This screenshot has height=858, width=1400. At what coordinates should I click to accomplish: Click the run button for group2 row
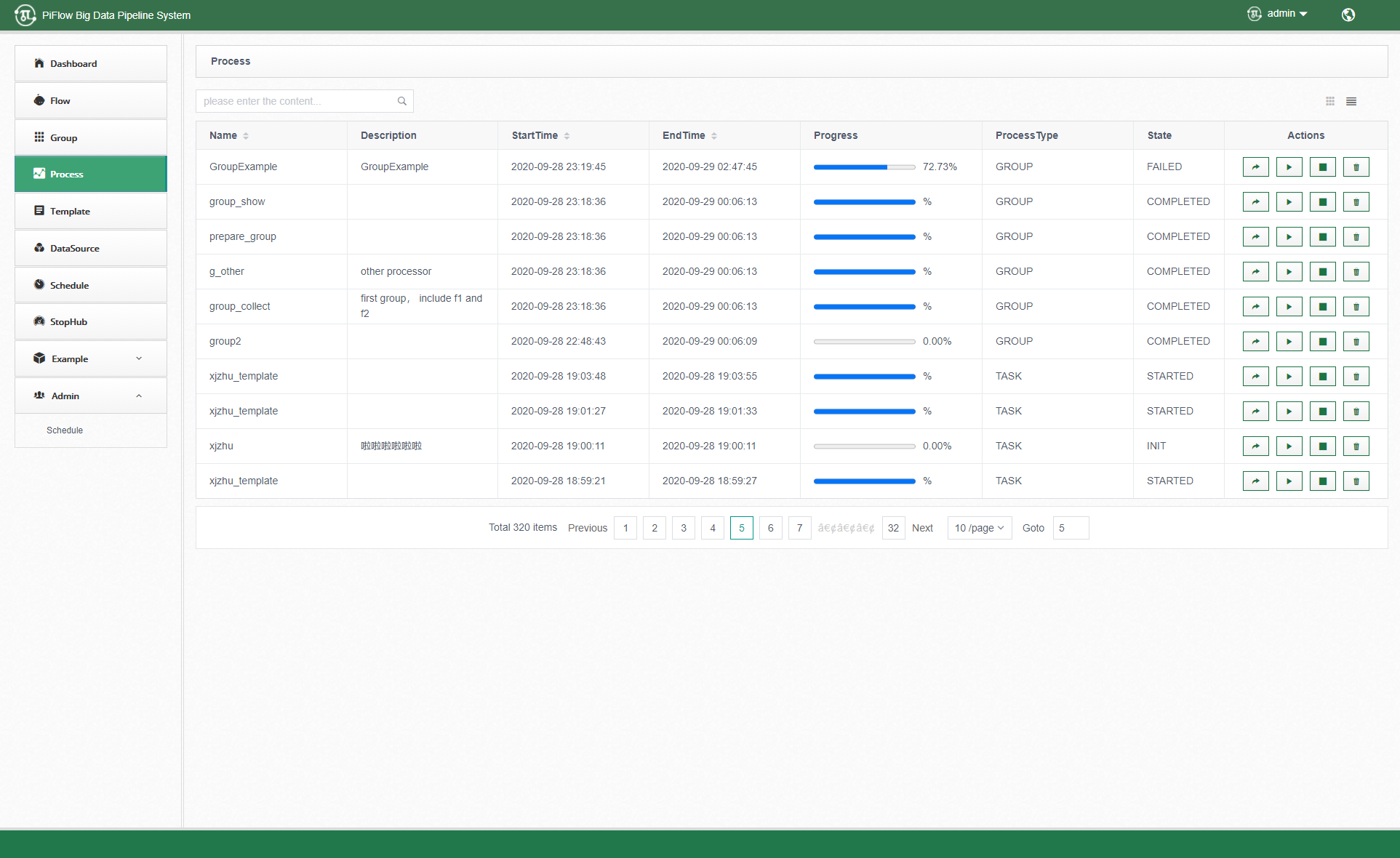click(1289, 342)
